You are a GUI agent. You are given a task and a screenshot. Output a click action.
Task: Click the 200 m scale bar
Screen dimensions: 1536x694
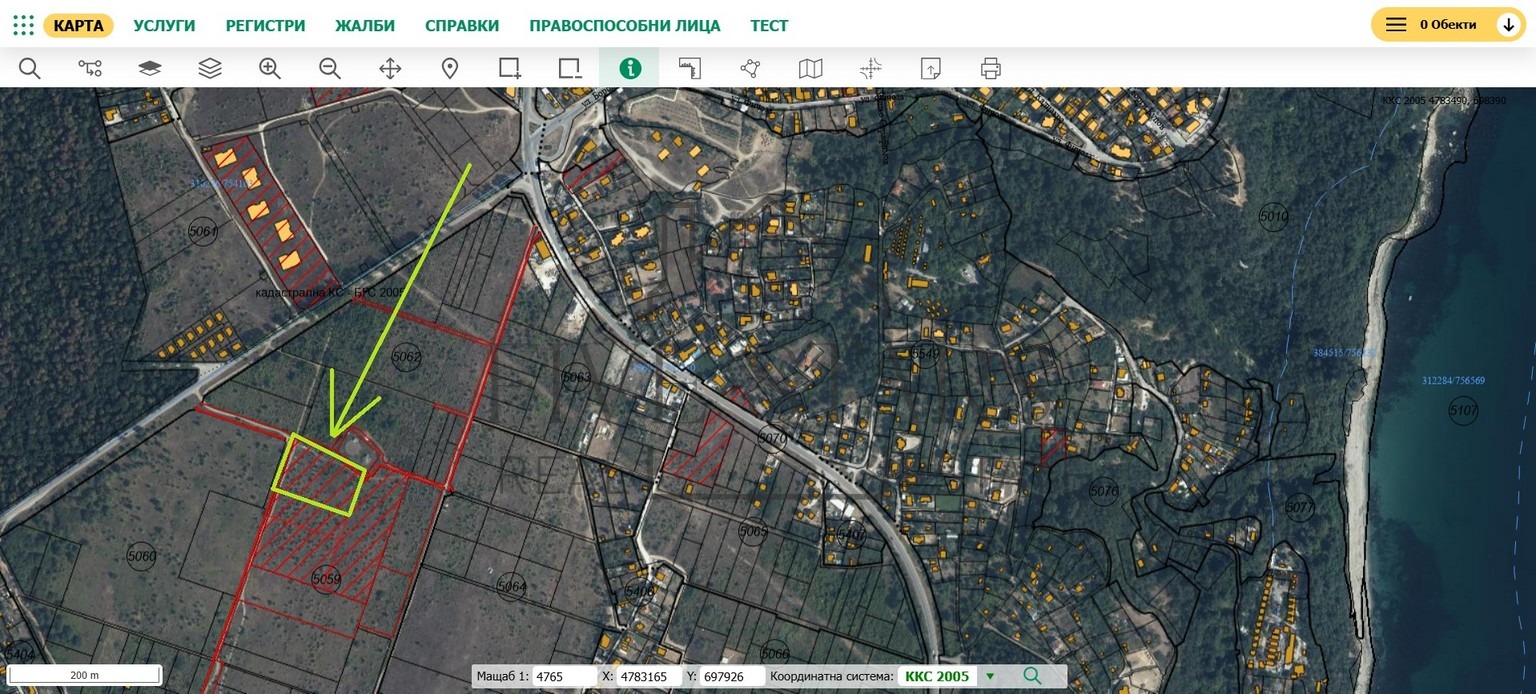(x=85, y=675)
